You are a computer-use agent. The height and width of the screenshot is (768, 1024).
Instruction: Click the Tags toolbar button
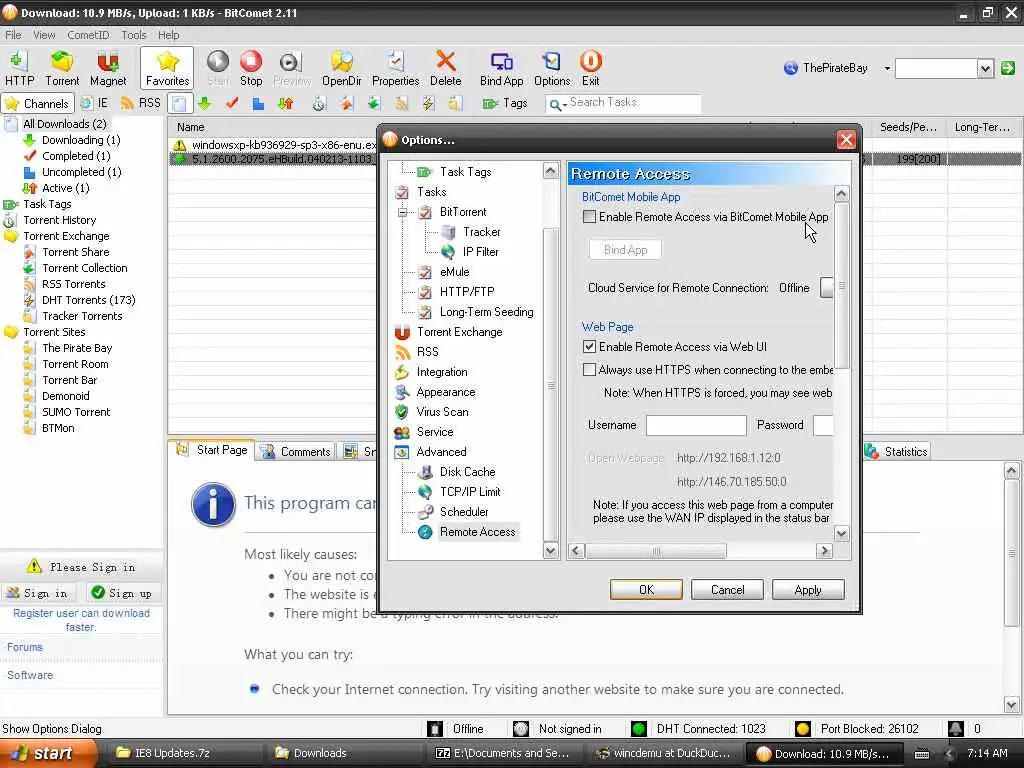(505, 103)
